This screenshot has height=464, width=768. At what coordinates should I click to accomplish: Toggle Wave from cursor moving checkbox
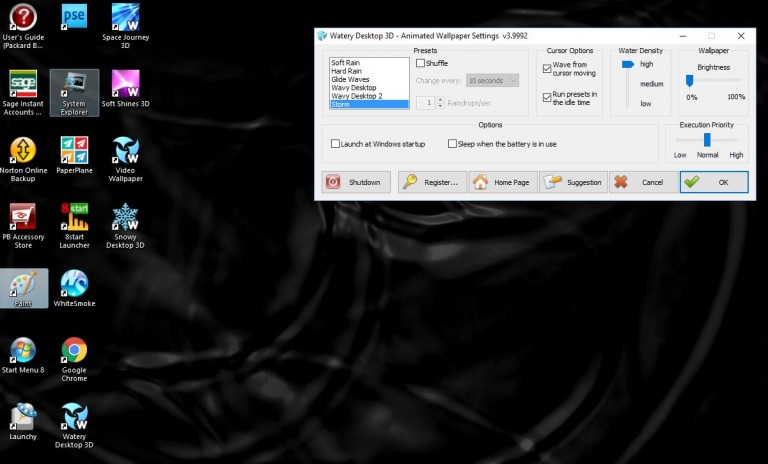(x=547, y=68)
